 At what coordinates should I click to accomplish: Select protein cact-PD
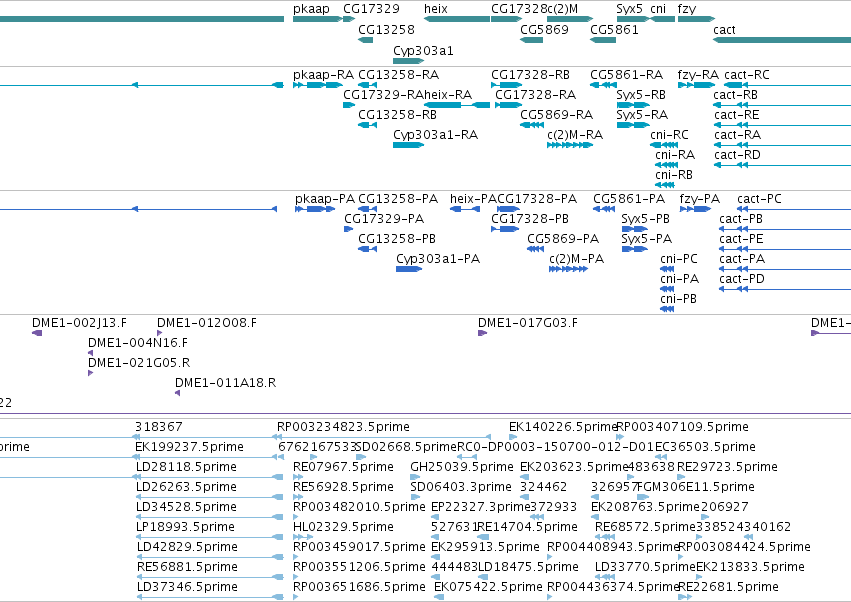742,279
